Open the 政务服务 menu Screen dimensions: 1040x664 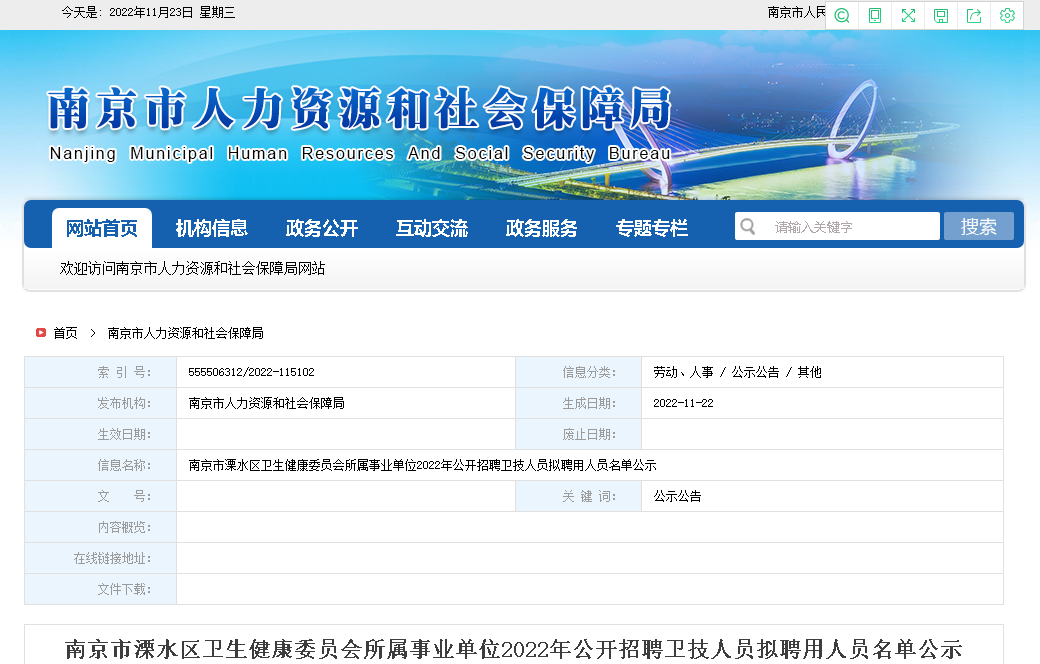tap(541, 228)
